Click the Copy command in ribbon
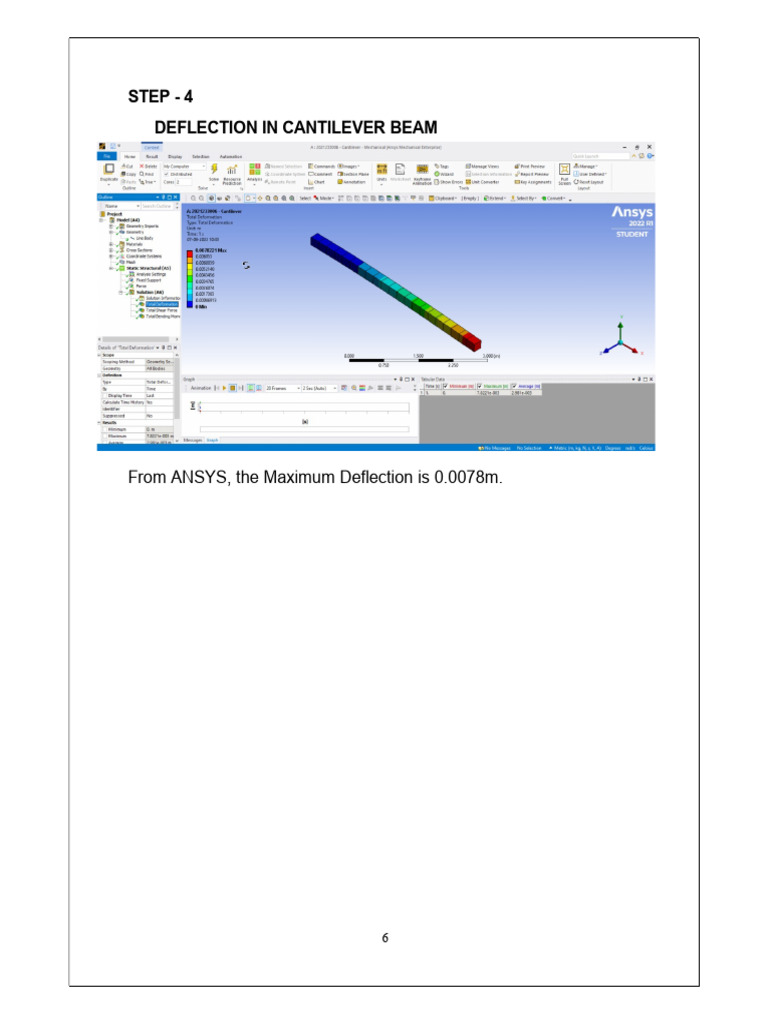The height and width of the screenshot is (1024, 768). [128, 174]
